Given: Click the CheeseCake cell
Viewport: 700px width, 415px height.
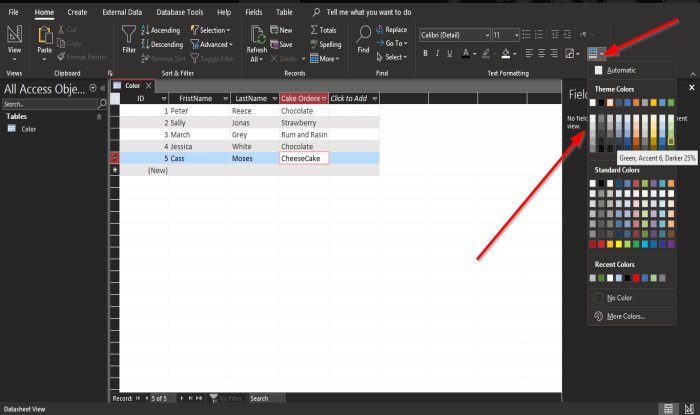Looking at the screenshot, I should coord(304,158).
